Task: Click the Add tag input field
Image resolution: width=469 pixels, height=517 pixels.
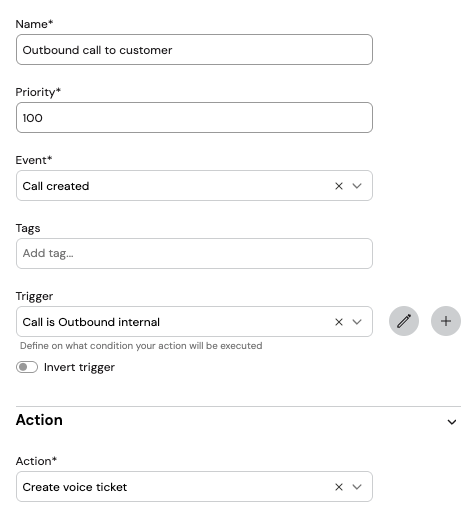Action: click(x=194, y=253)
